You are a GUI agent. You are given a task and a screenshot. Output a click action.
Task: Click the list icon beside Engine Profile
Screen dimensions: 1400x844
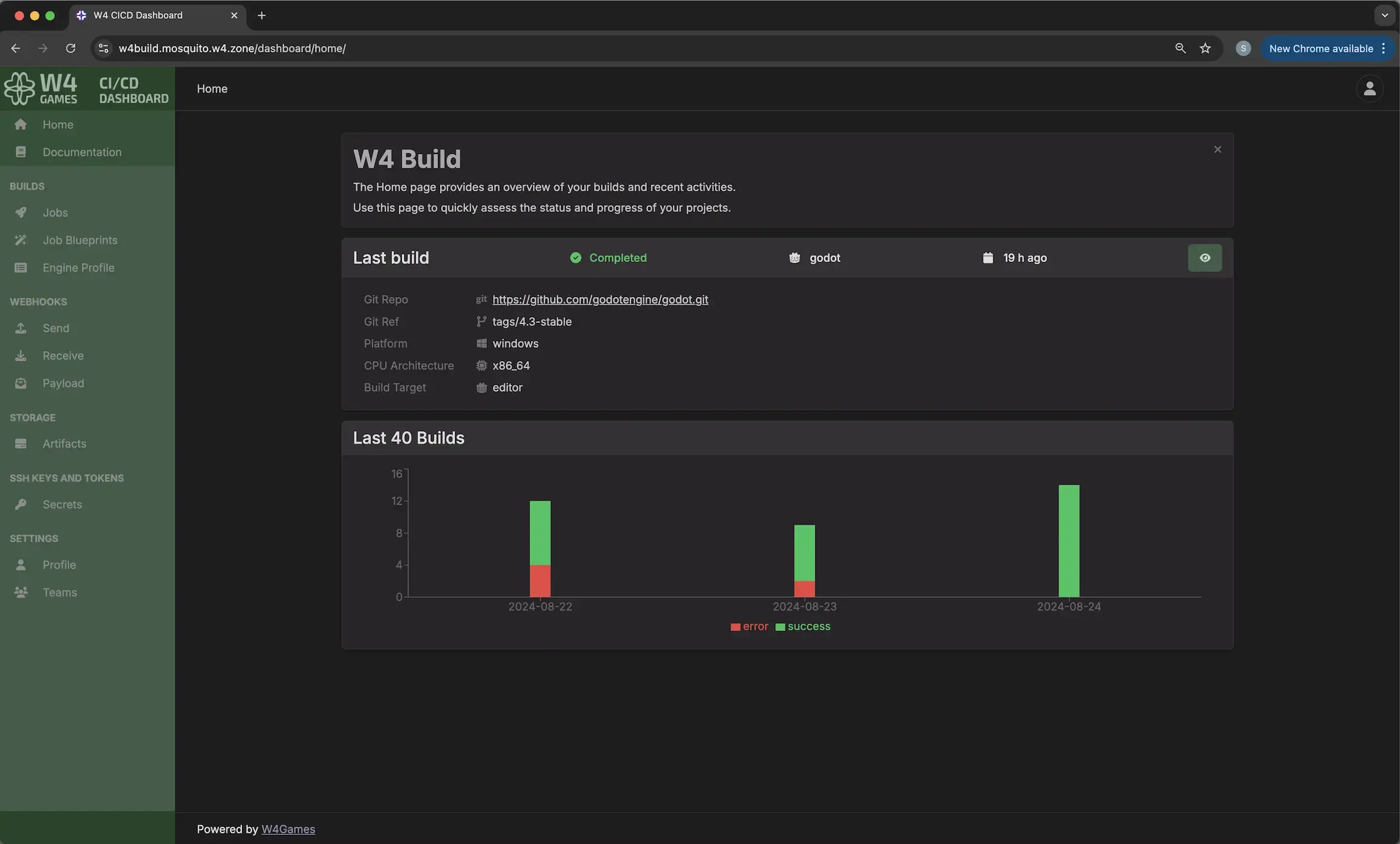[x=21, y=267]
